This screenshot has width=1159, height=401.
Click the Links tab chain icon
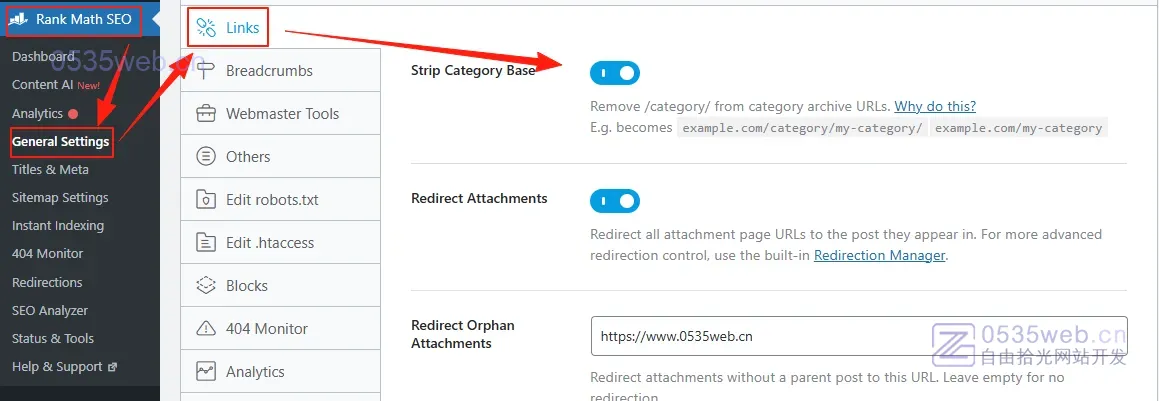click(207, 28)
